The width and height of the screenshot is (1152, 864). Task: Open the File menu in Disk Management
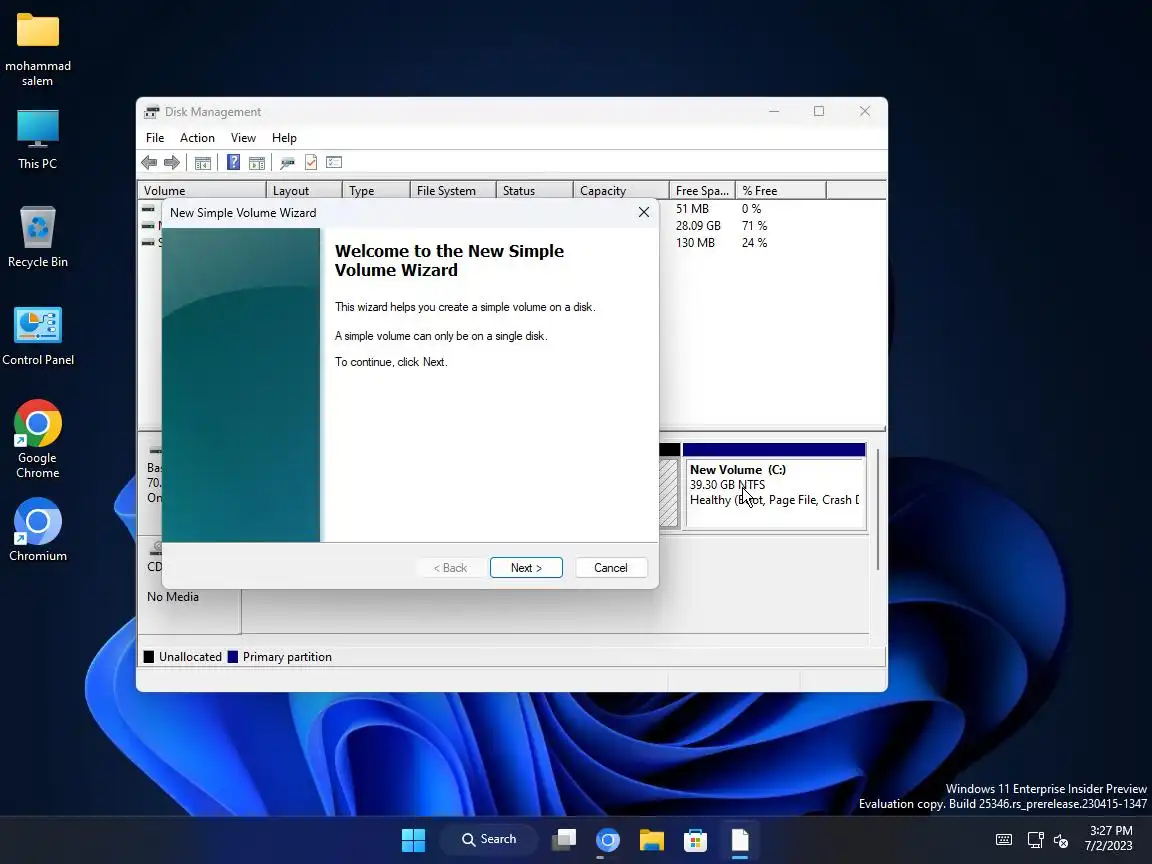pos(155,137)
